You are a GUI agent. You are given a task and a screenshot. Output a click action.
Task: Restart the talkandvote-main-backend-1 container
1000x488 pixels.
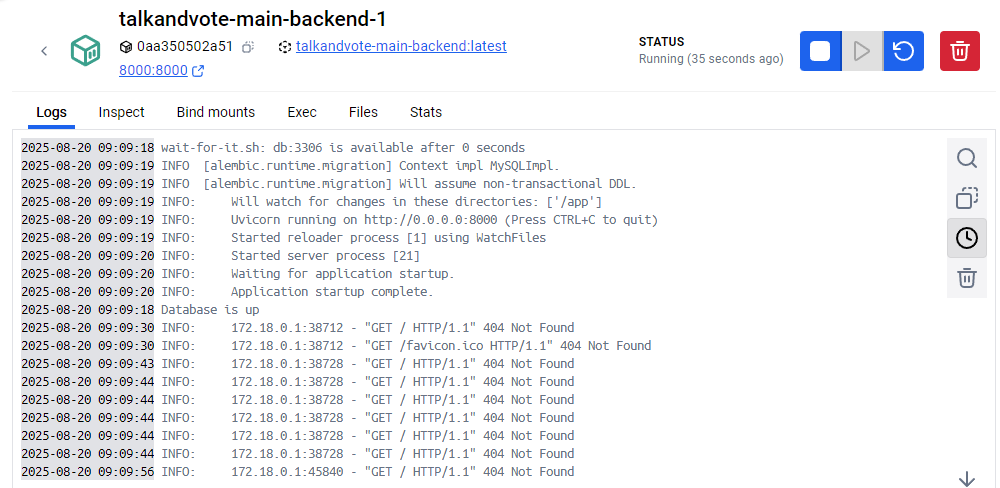click(904, 50)
